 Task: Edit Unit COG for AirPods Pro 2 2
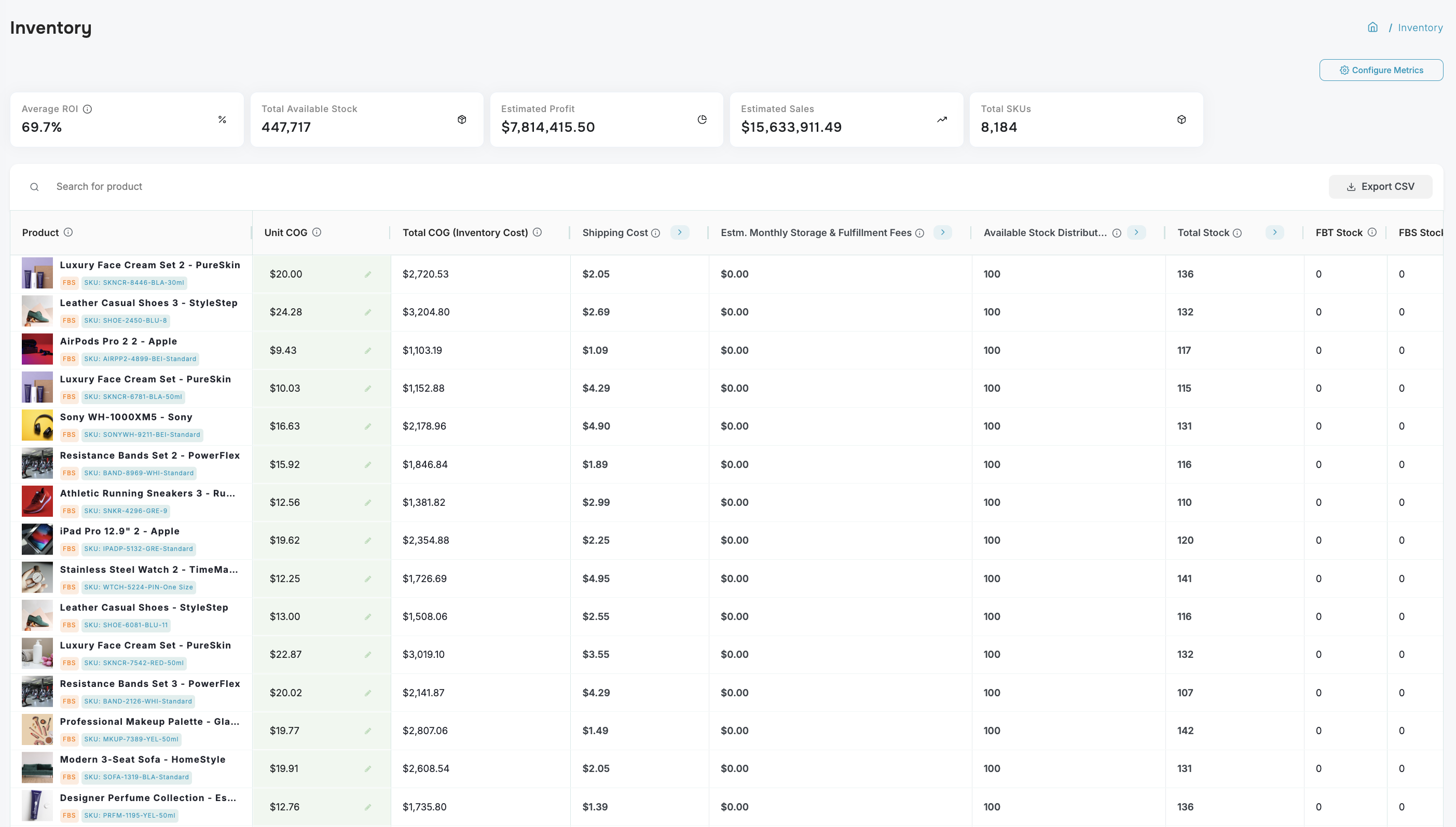point(367,350)
